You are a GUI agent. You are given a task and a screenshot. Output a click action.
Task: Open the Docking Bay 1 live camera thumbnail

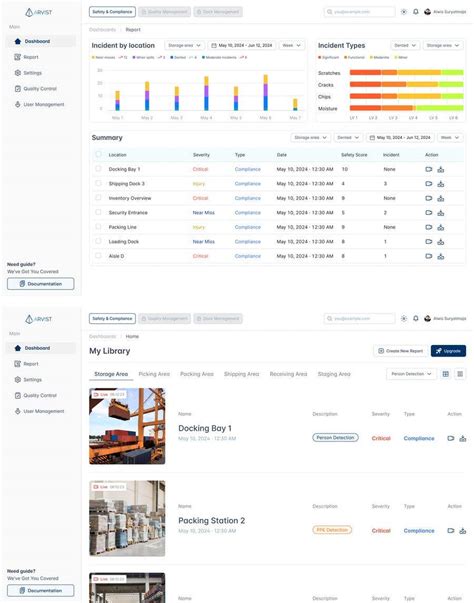(x=127, y=426)
